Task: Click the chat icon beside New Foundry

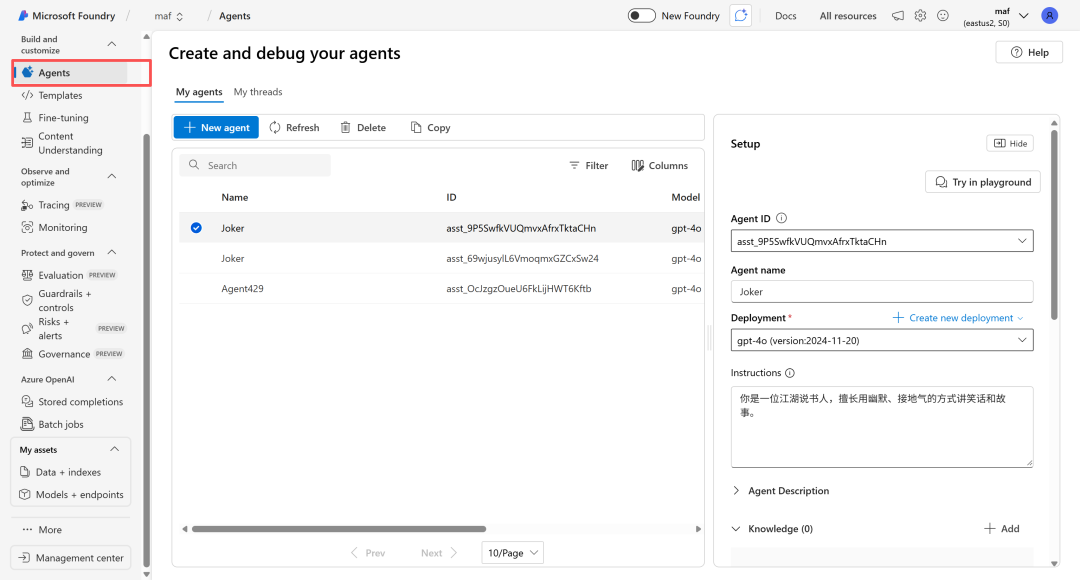Action: click(x=740, y=15)
